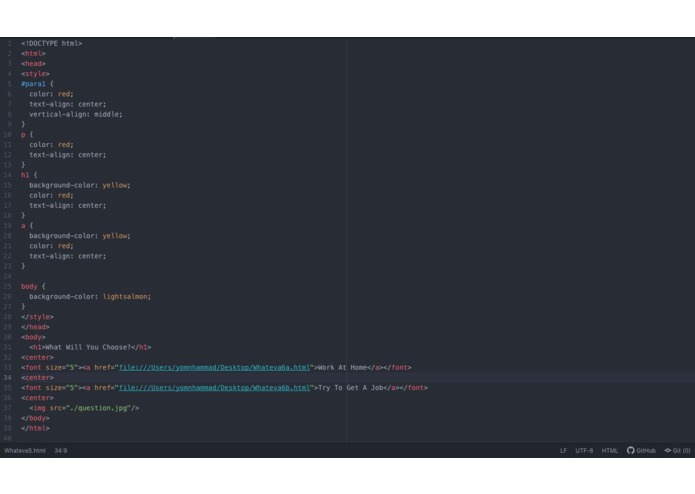Click the opening <head> tag on line 3

pyautogui.click(x=33, y=64)
